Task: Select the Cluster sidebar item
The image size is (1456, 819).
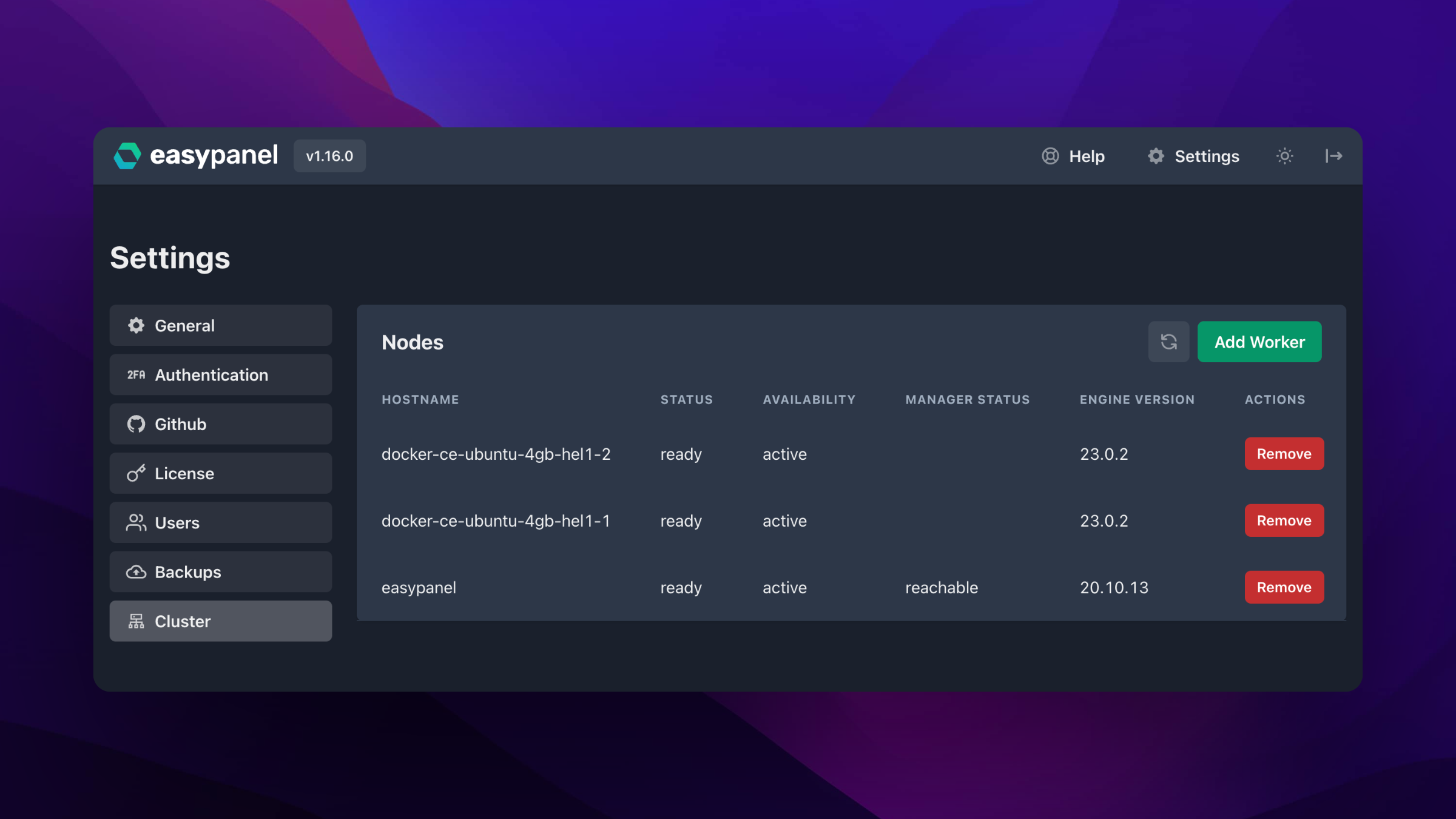Action: (x=221, y=621)
